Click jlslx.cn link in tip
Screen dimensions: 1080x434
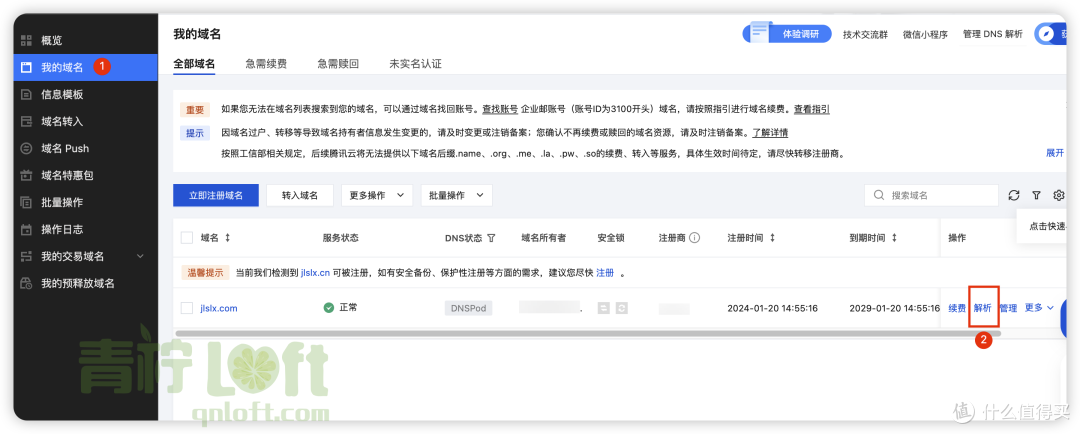[316, 273]
